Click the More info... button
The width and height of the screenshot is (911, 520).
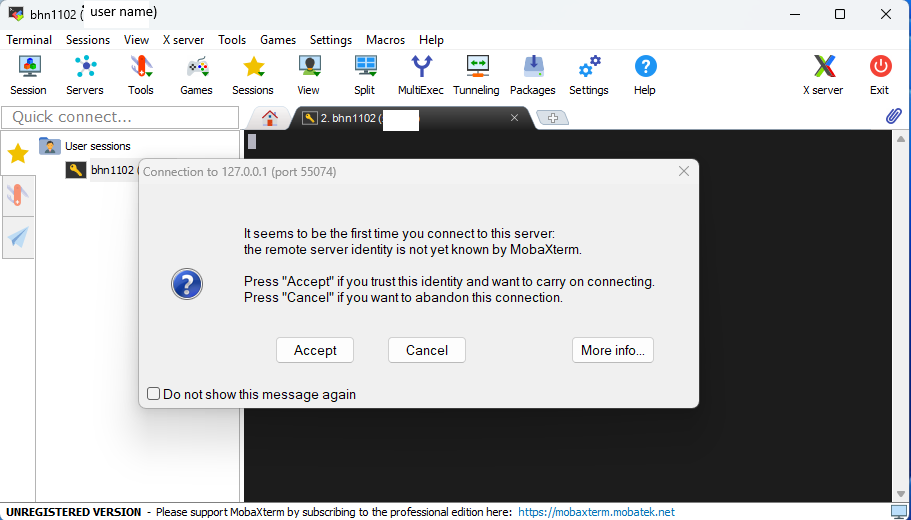(613, 350)
